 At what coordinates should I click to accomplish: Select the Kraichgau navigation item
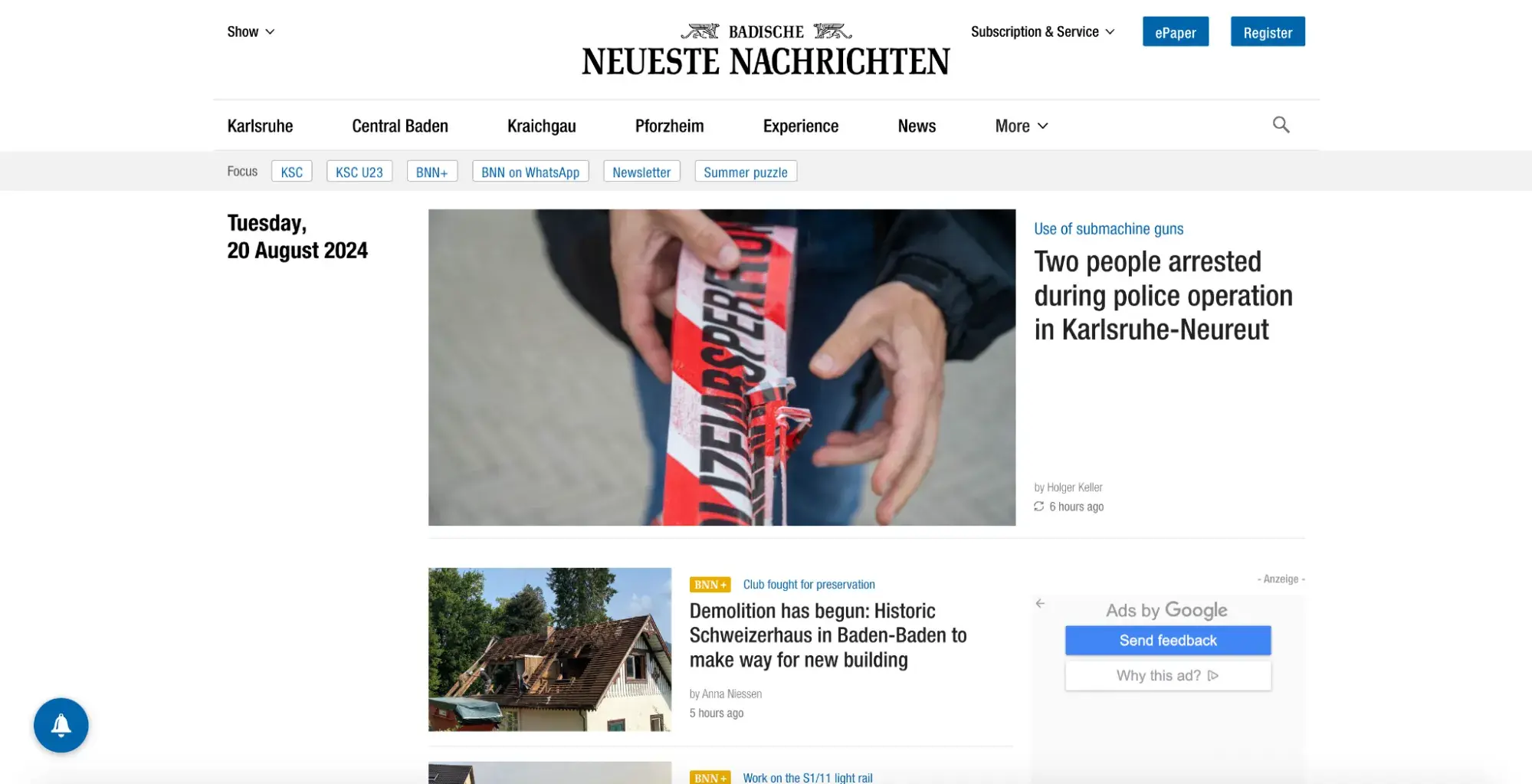(541, 126)
